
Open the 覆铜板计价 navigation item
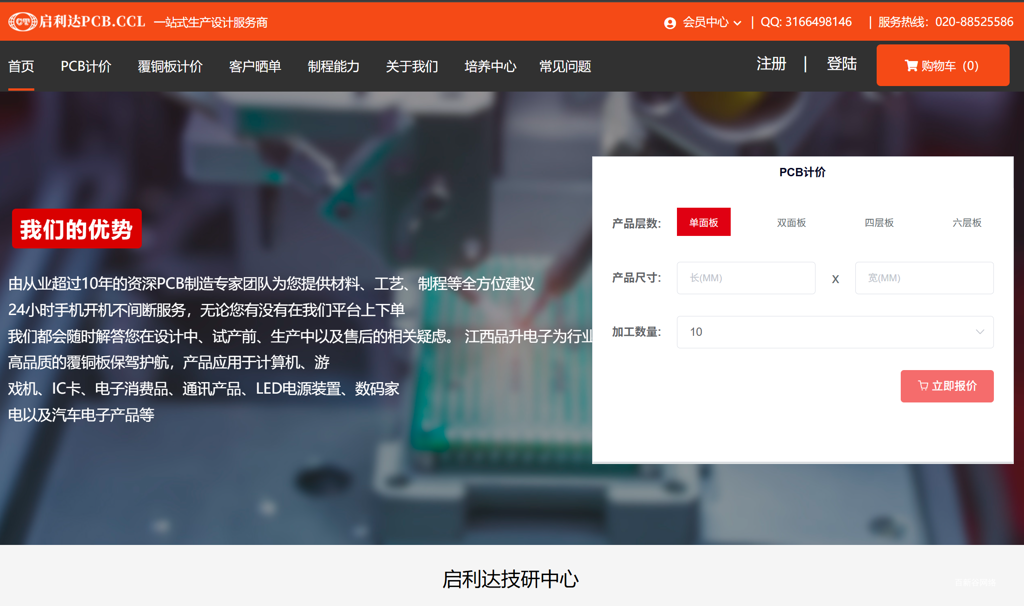coord(170,66)
